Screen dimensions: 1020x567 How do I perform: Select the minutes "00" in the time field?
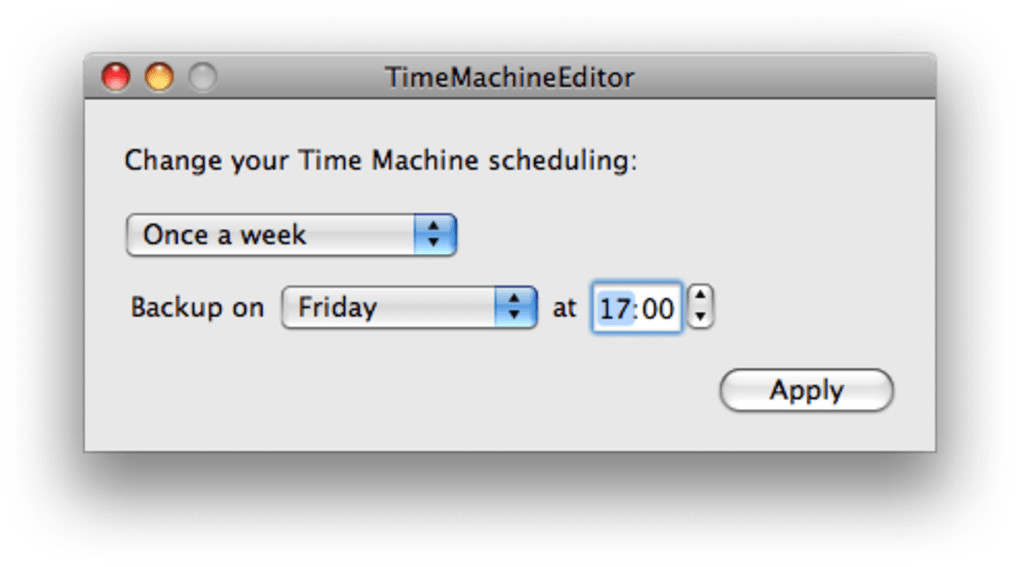point(657,308)
